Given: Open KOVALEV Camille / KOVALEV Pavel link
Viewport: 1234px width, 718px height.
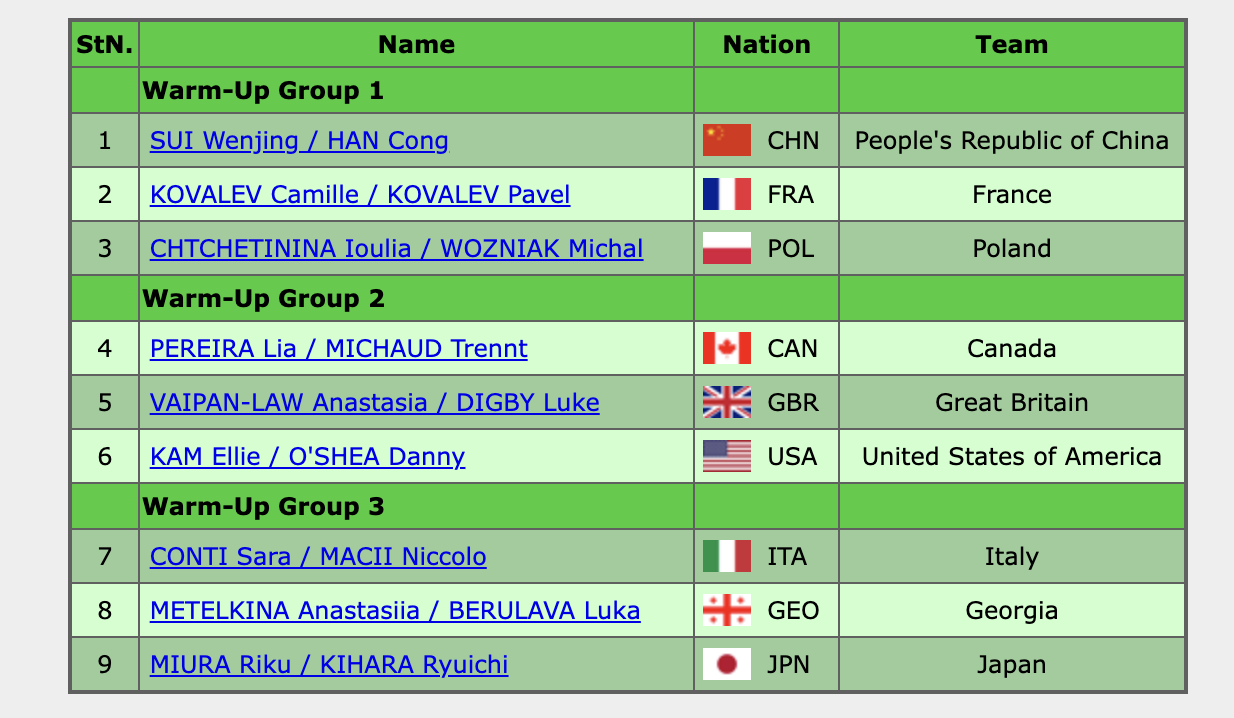Looking at the screenshot, I should 360,195.
